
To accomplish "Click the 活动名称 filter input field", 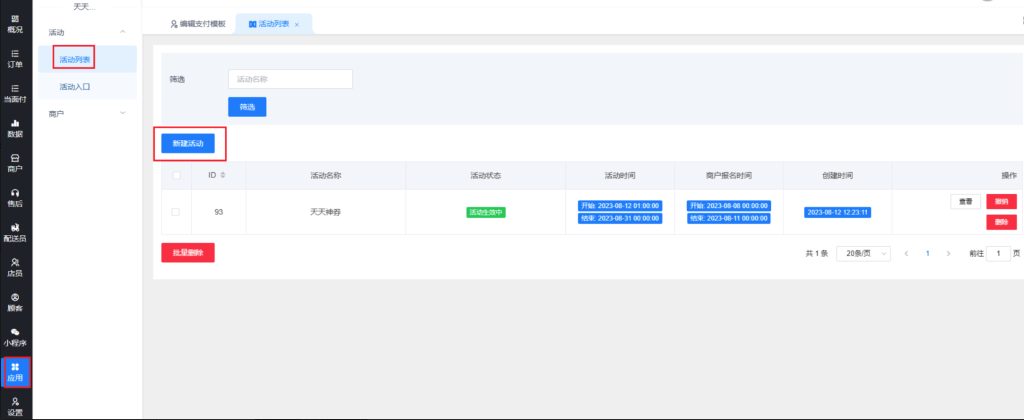I will 290,79.
